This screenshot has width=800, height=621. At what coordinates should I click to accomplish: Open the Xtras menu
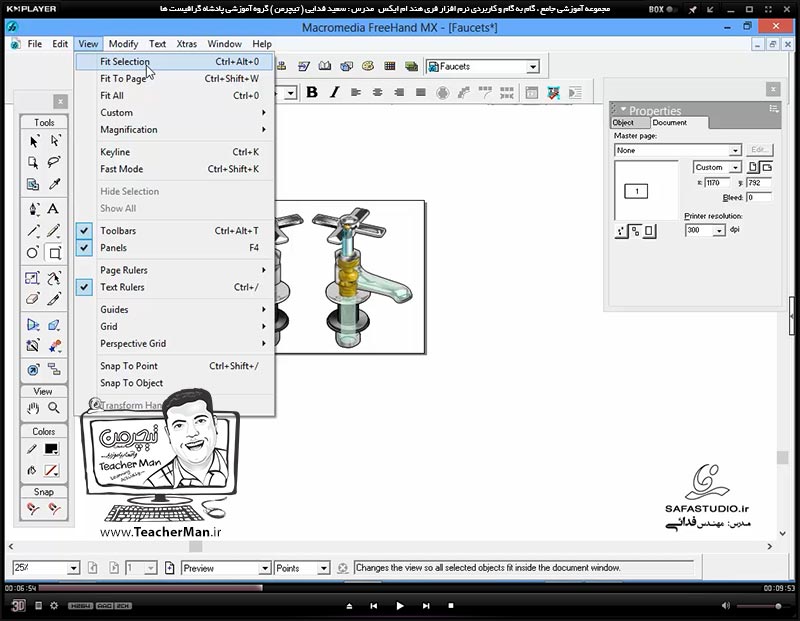pyautogui.click(x=186, y=44)
